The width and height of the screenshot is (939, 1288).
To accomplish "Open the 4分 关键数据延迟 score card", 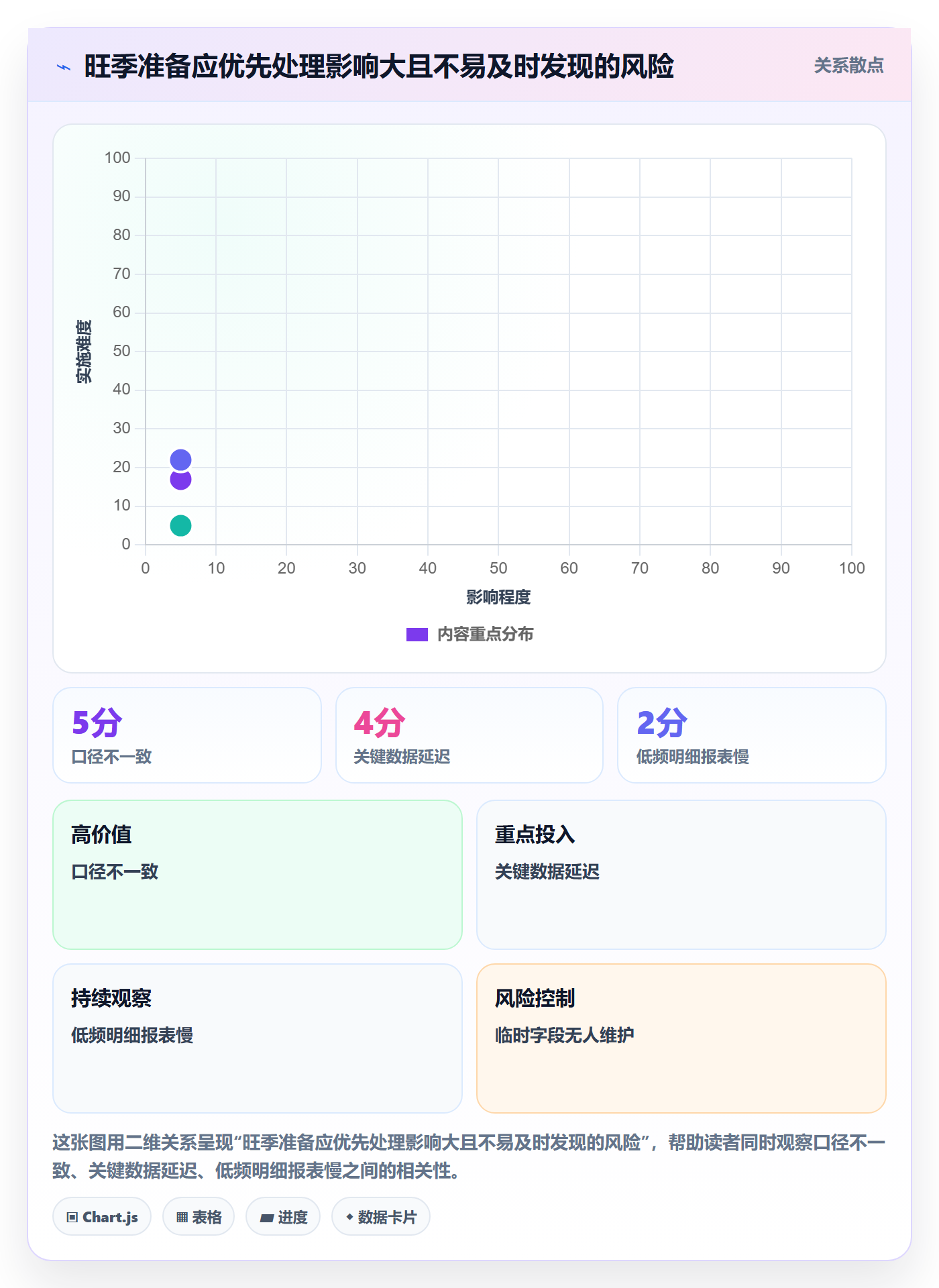I will [x=469, y=735].
